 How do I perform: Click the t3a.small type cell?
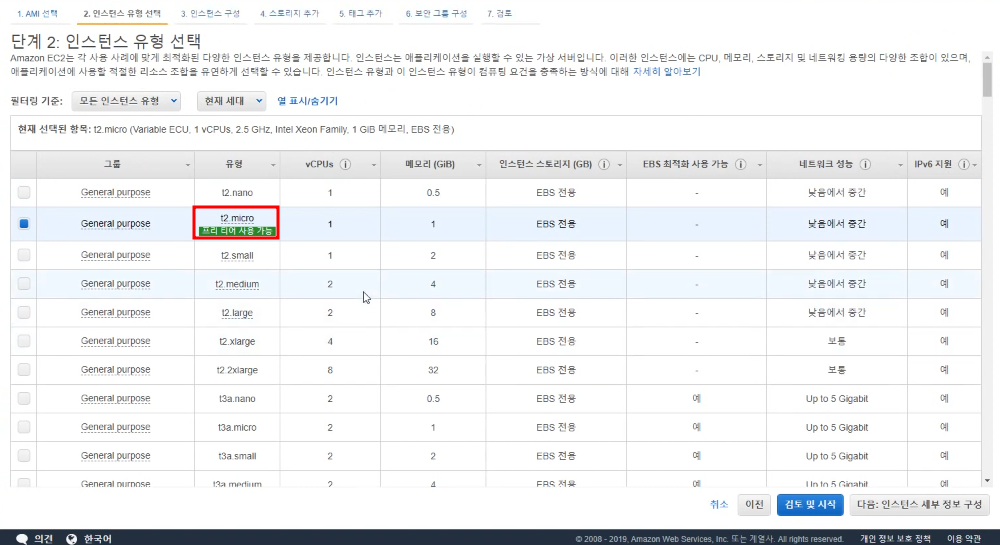237,456
